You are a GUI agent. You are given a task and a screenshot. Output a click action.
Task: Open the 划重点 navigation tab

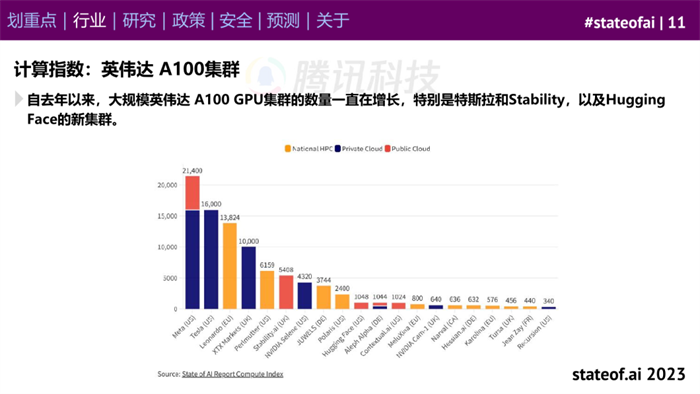32,21
